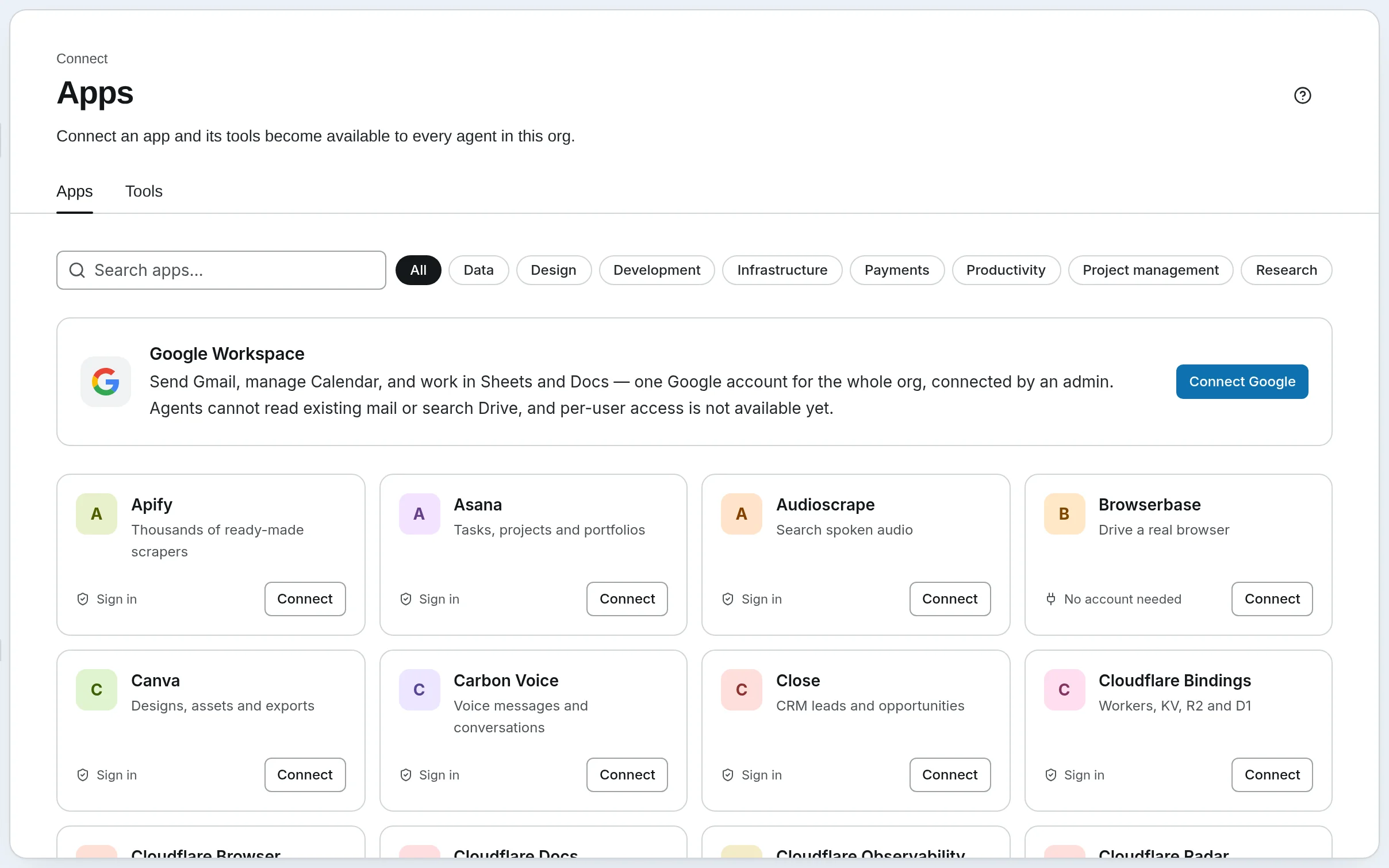Filter apps by Design category
This screenshot has width=1389, height=868.
(554, 270)
